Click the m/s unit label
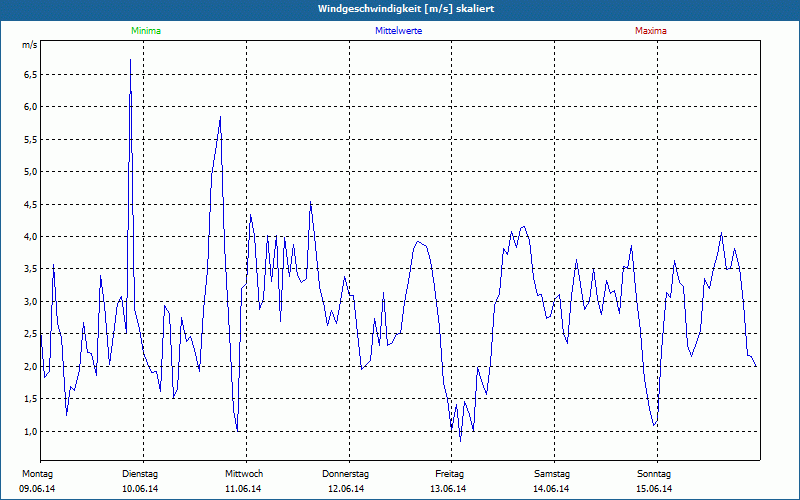 coord(30,45)
